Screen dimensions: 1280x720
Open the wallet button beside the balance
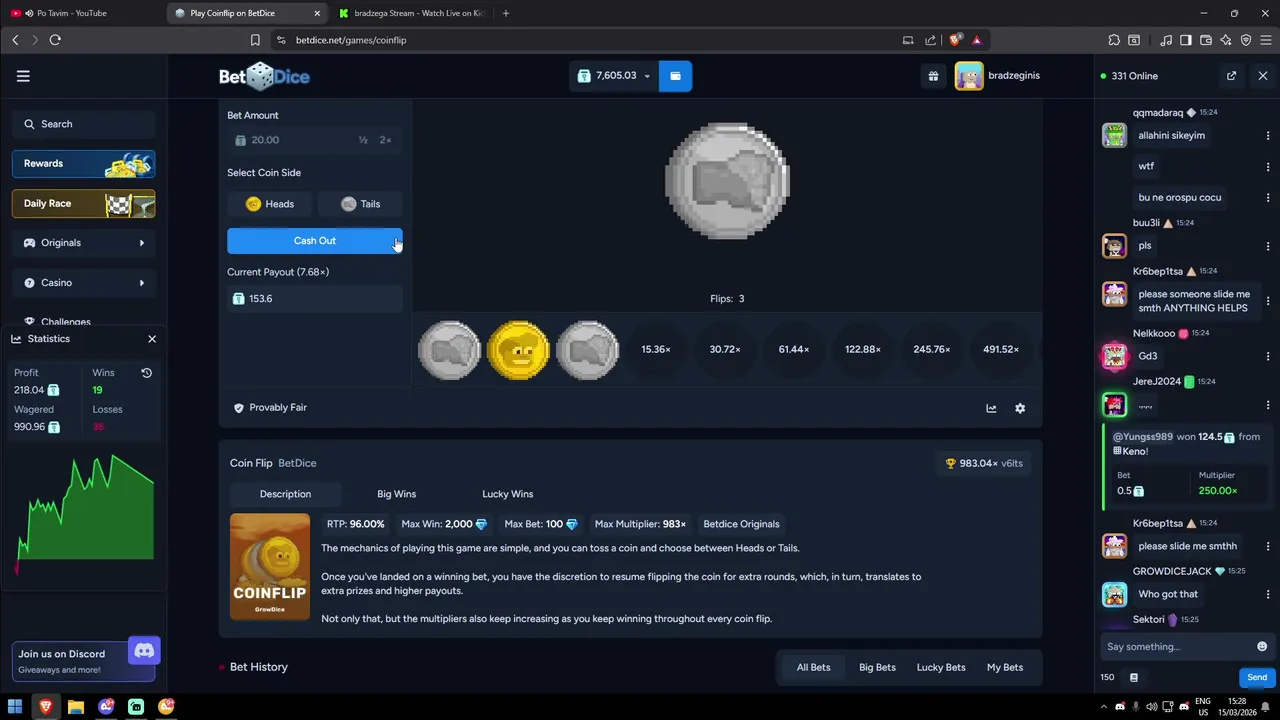675,76
